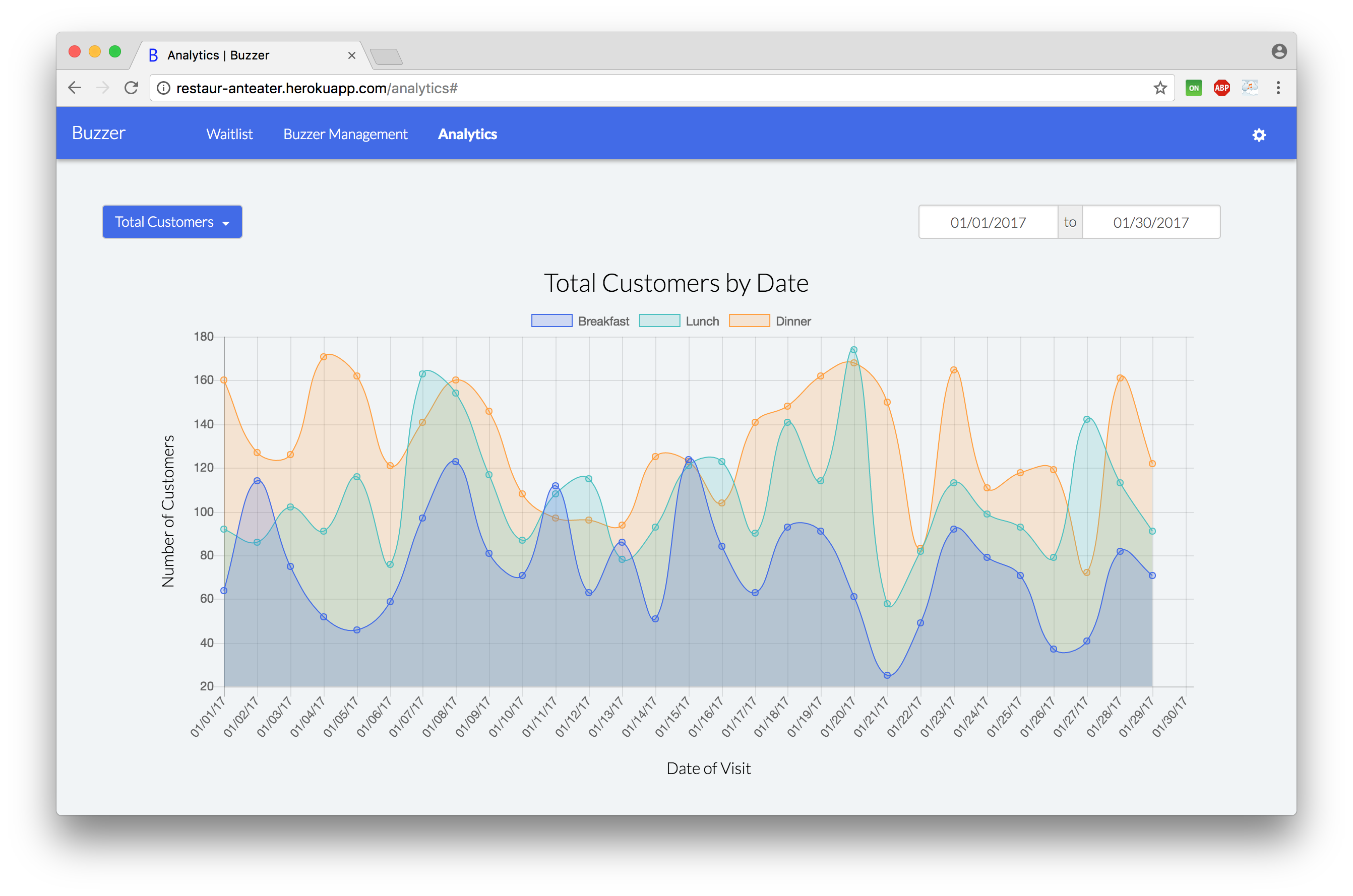Reload the Analytics page
The height and width of the screenshot is (896, 1353).
(132, 88)
